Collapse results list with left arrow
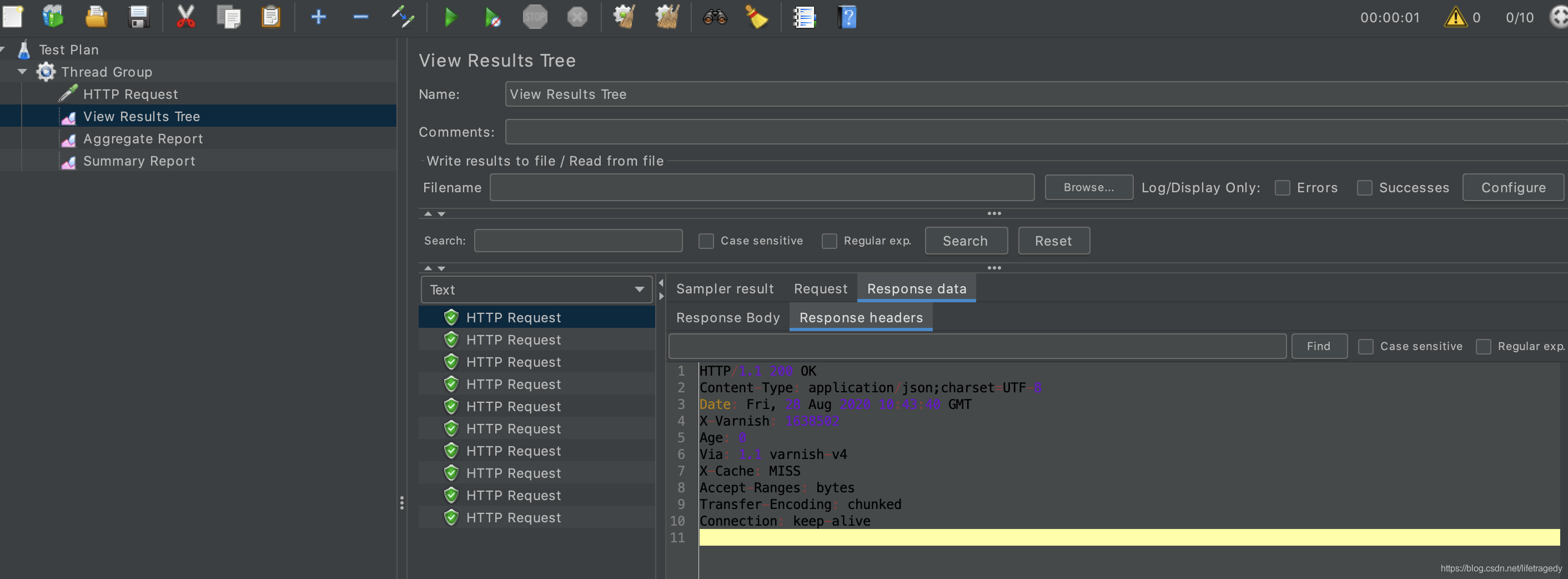The width and height of the screenshot is (1568, 579). [661, 283]
